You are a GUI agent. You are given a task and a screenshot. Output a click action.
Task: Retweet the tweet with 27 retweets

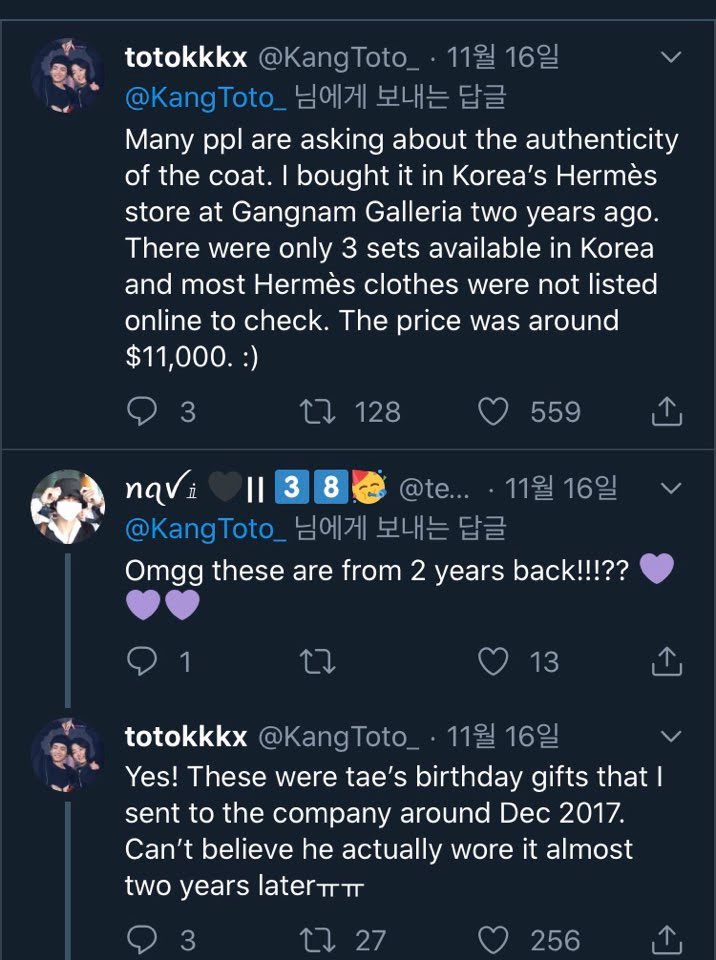point(319,939)
